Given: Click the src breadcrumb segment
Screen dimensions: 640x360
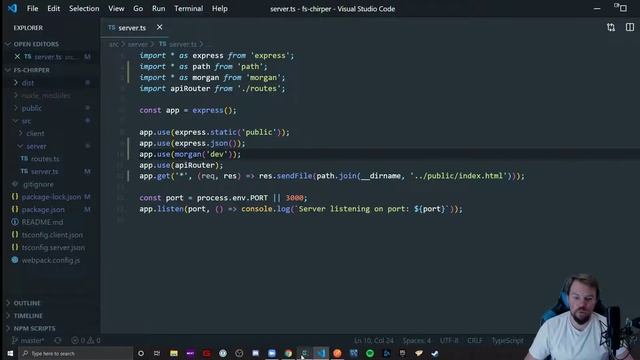Looking at the screenshot, I should tap(114, 44).
